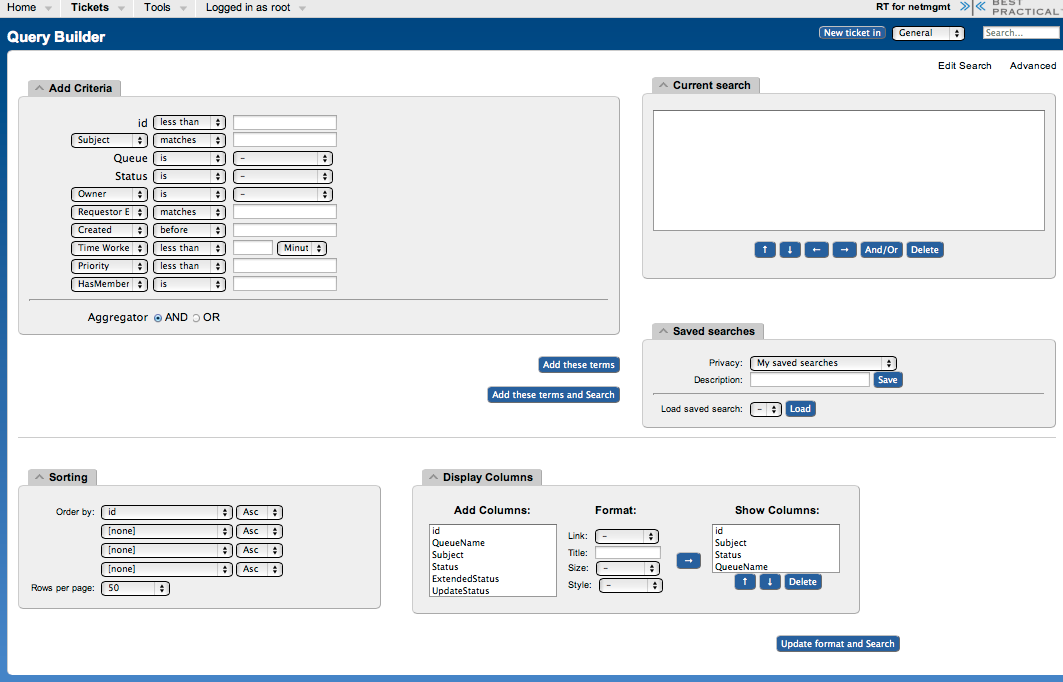Select the AND aggregator radio button
1063x682 pixels.
[x=158, y=318]
